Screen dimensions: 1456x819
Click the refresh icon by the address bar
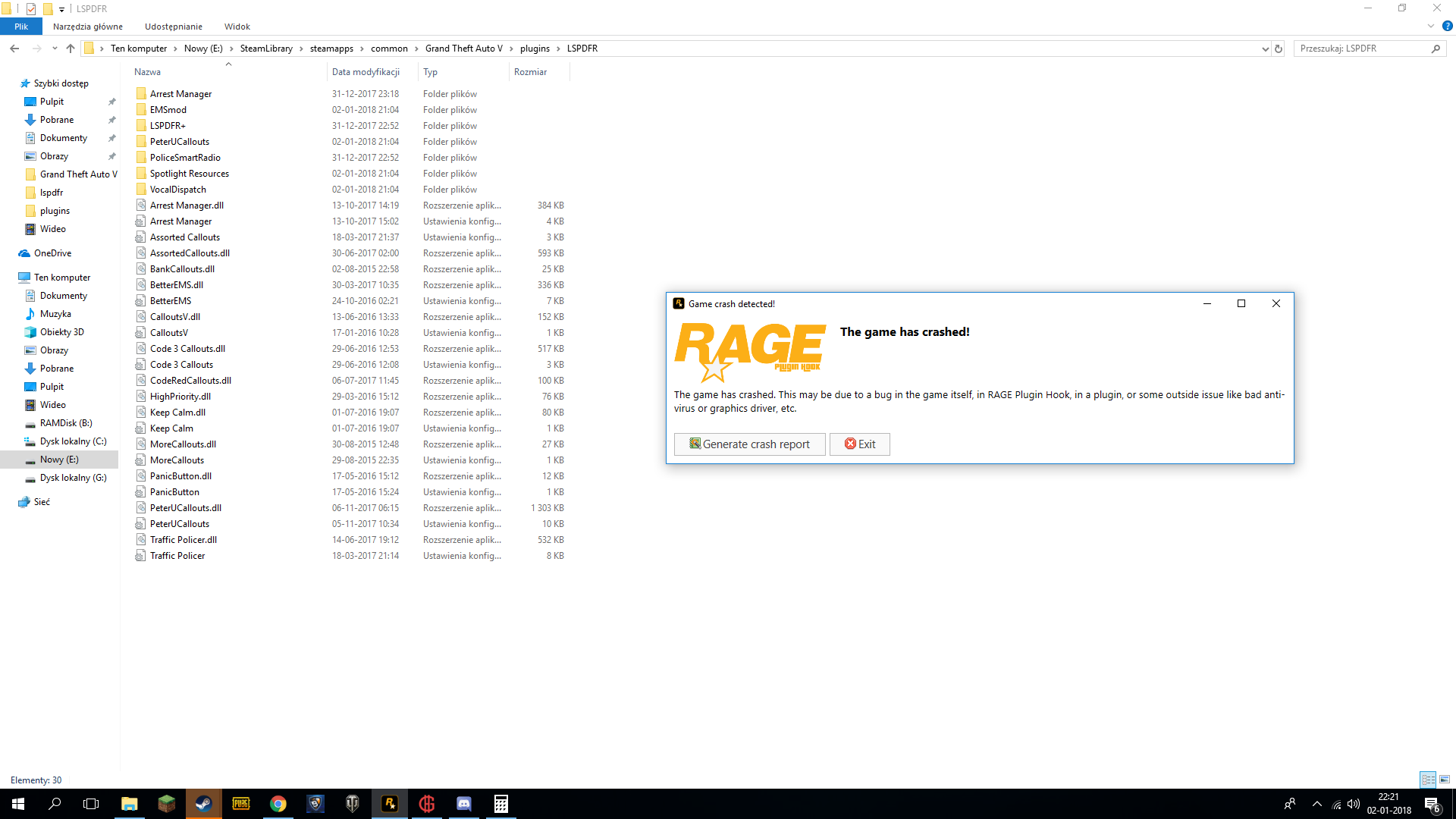click(x=1279, y=49)
